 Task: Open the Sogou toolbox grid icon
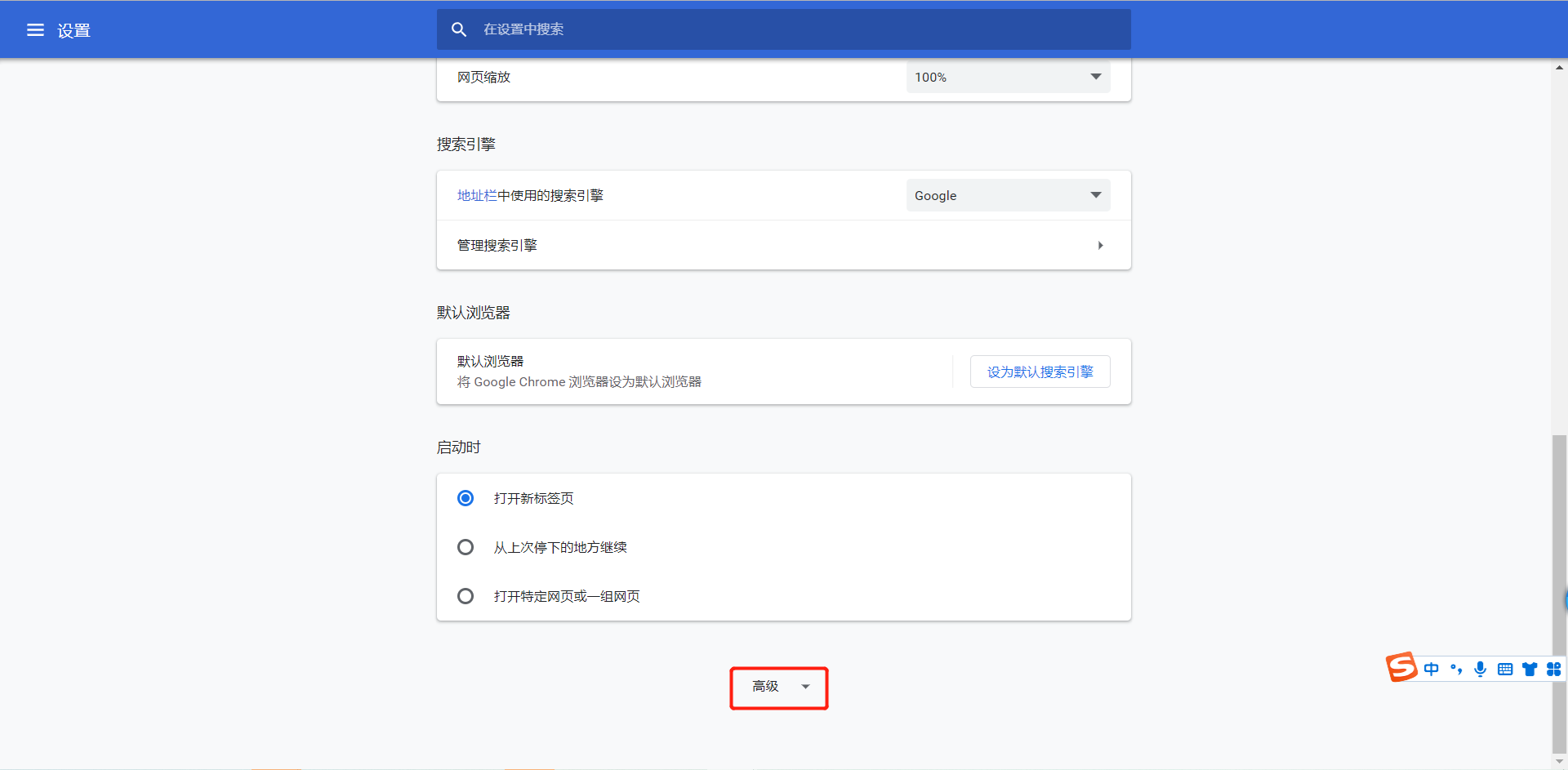coord(1553,670)
